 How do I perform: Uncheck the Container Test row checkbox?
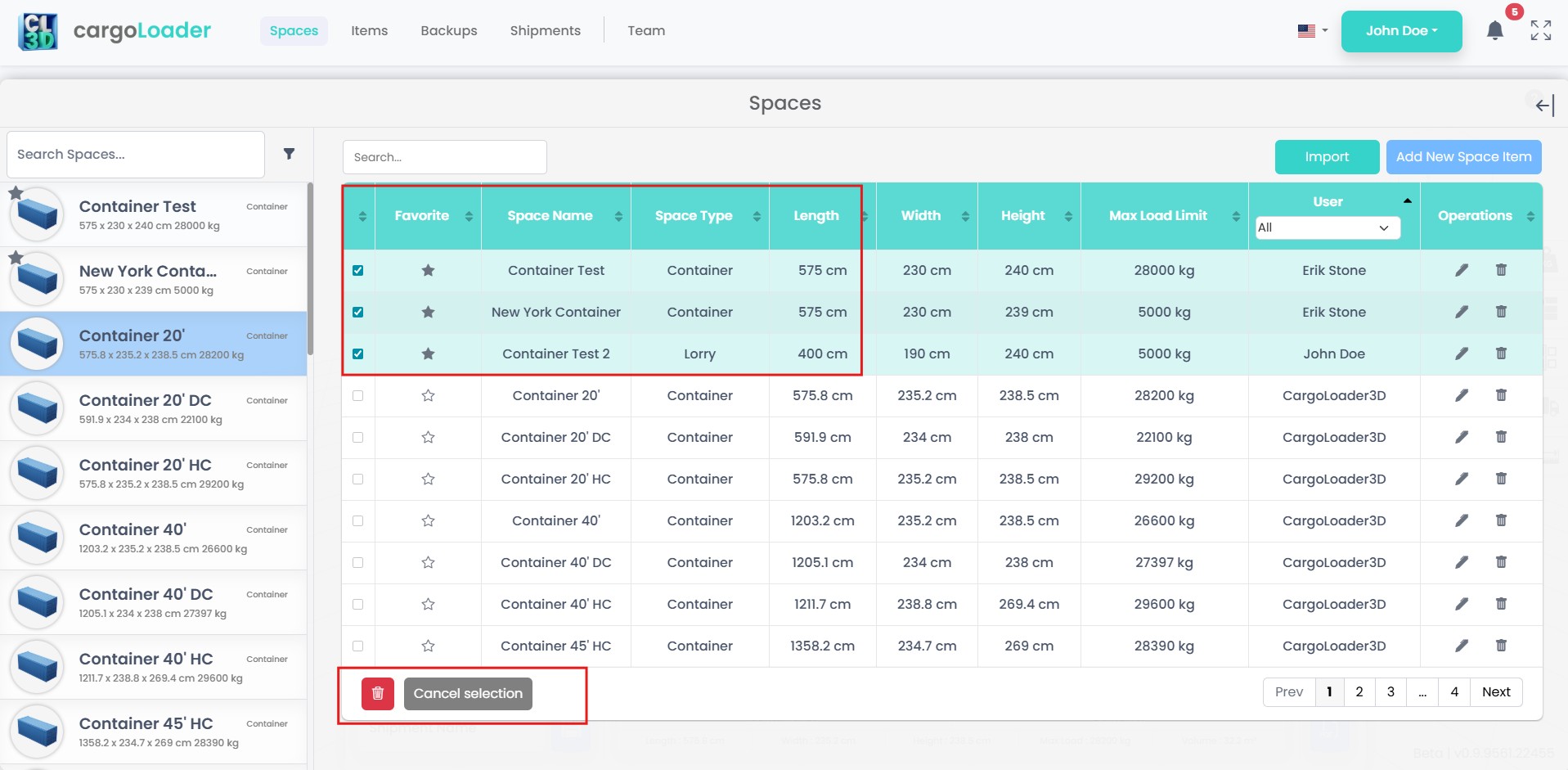pos(357,270)
